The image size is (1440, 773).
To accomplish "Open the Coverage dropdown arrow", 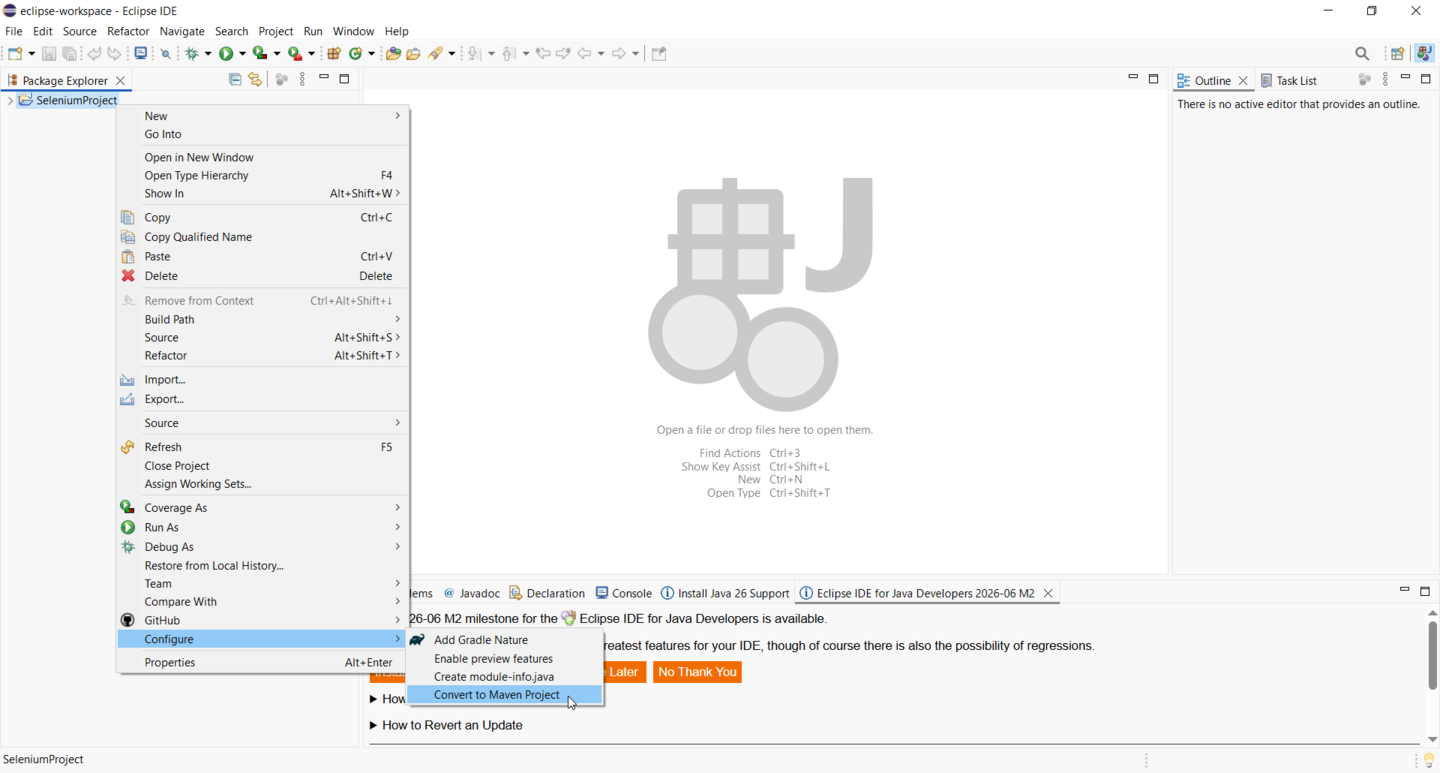I will pyautogui.click(x=276, y=54).
